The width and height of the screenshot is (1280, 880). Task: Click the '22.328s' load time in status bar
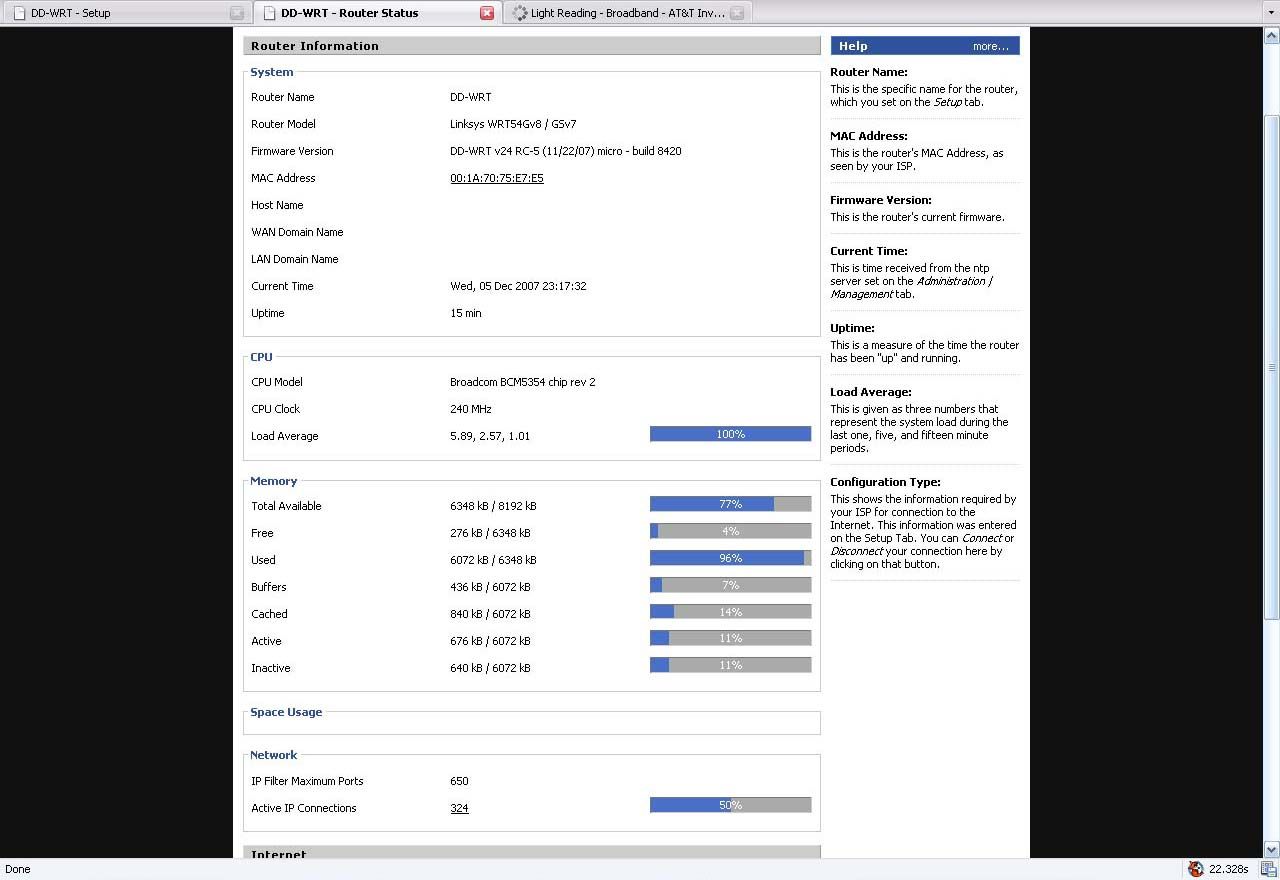click(x=1229, y=869)
